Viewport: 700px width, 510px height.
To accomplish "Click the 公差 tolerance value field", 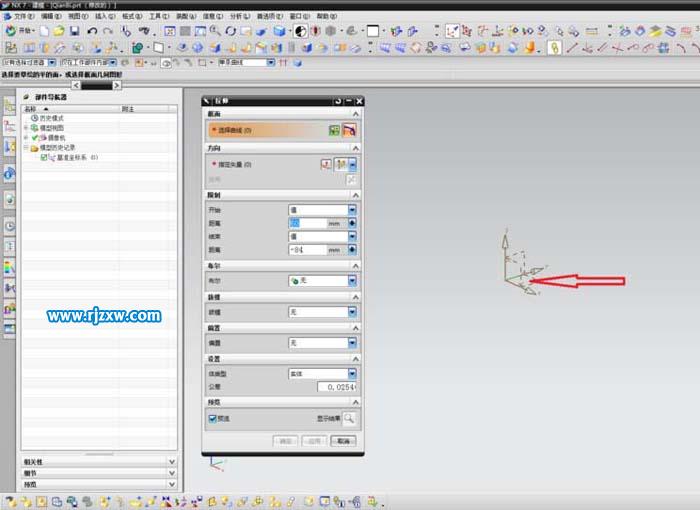I will [x=335, y=387].
